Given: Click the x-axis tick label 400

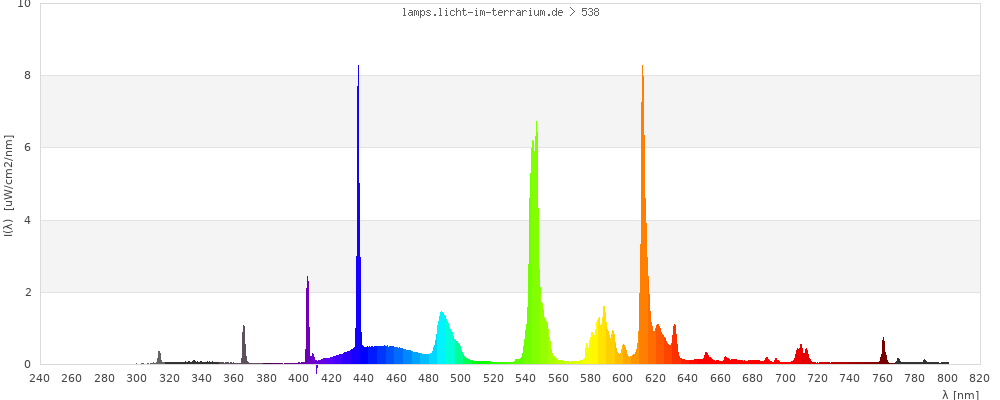Looking at the screenshot, I should pyautogui.click(x=299, y=378).
